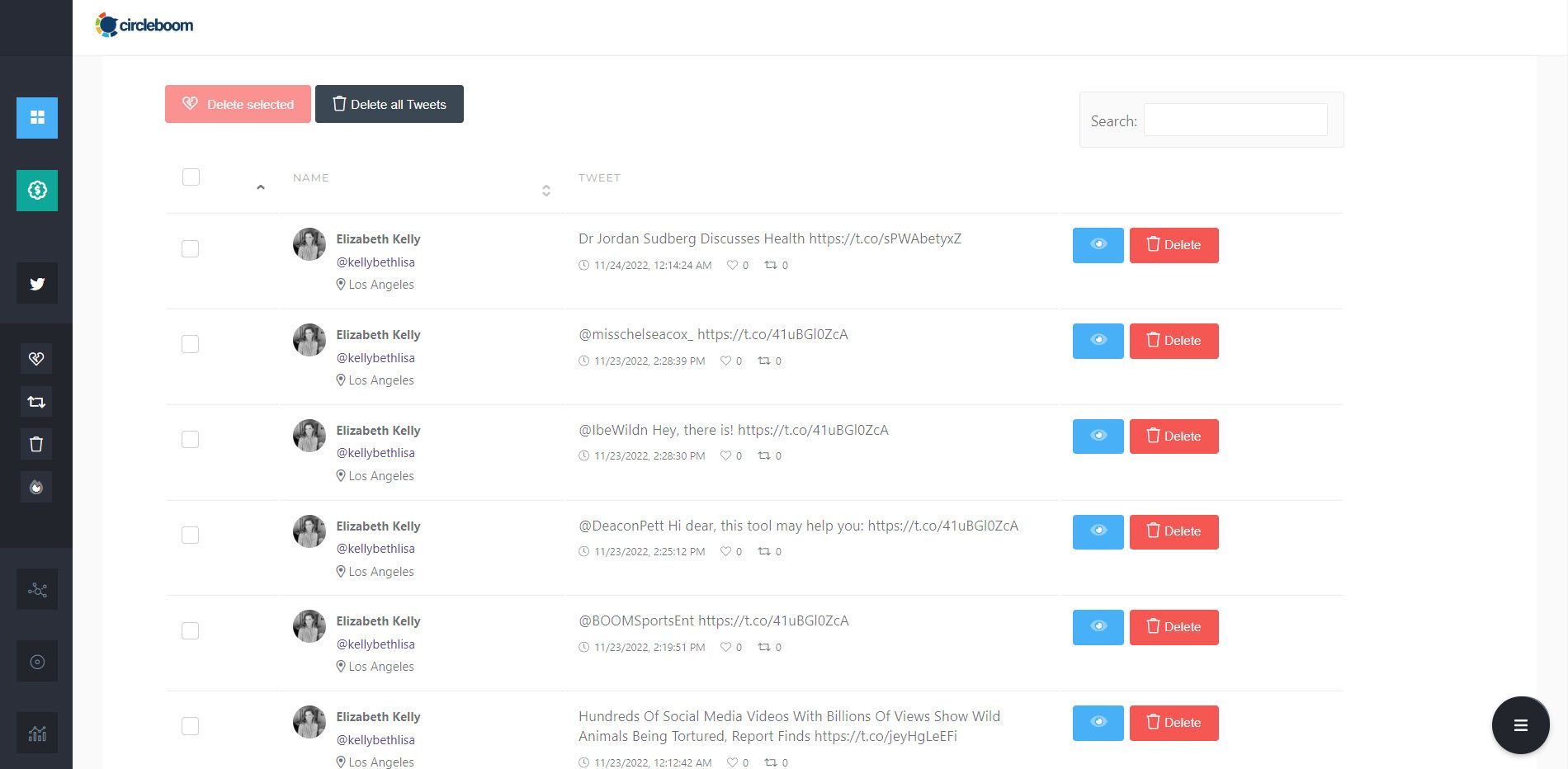The height and width of the screenshot is (769, 1568).
Task: Click the TWEET column header text
Action: tap(599, 177)
